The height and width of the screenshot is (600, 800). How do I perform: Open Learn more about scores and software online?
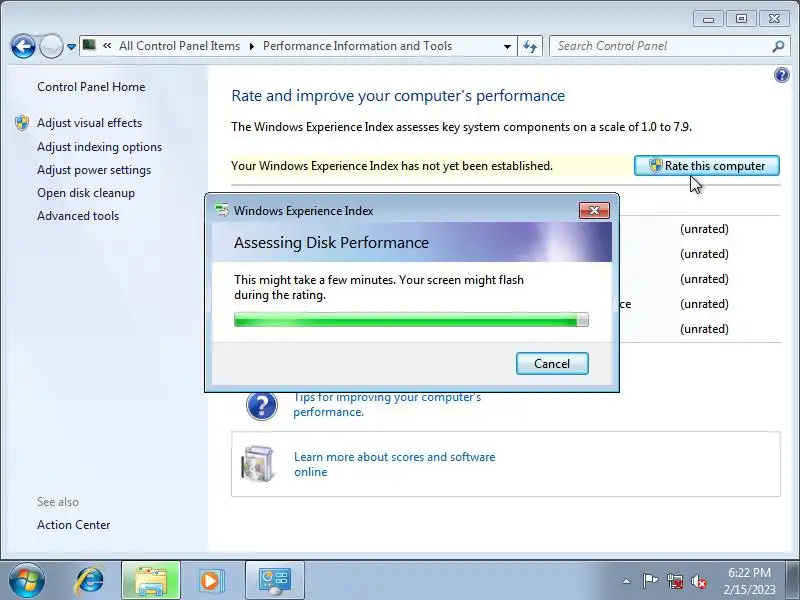click(394, 464)
